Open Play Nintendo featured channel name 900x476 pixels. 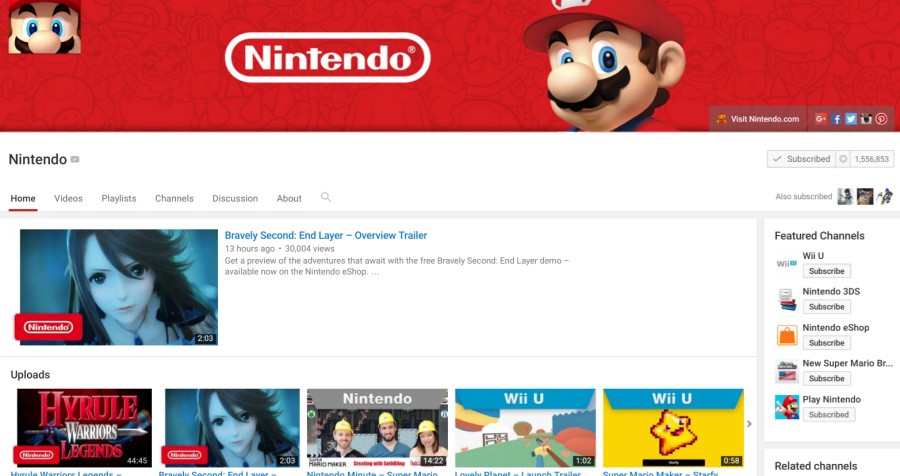(x=832, y=399)
